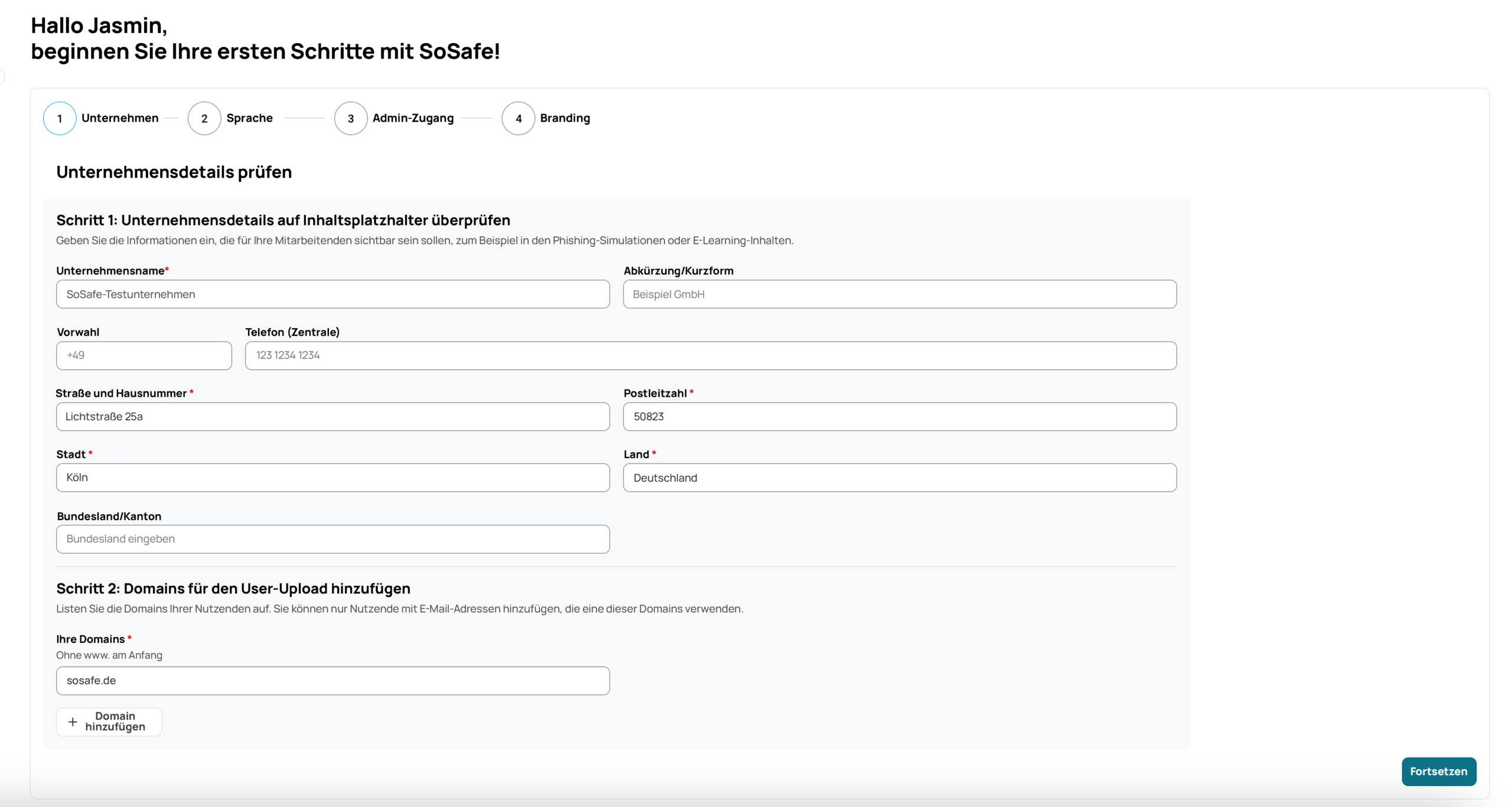Click the Stadt label
Viewport: 1512px width, 807px height.
tap(74, 455)
